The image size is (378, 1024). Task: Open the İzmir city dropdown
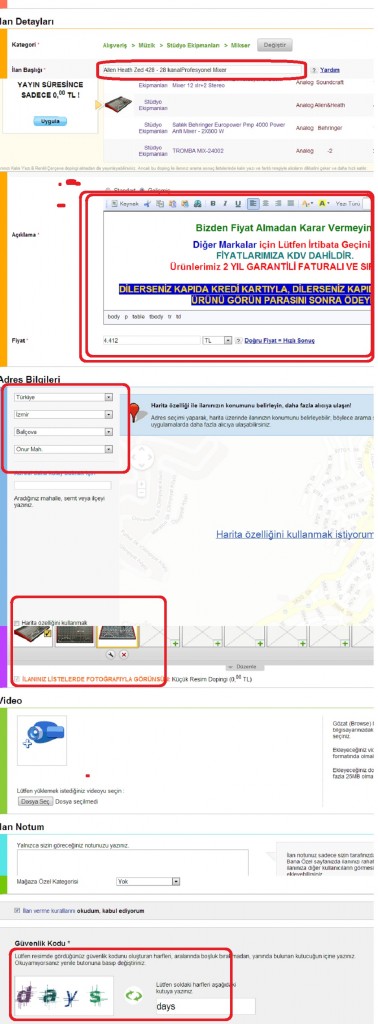[x=63, y=414]
